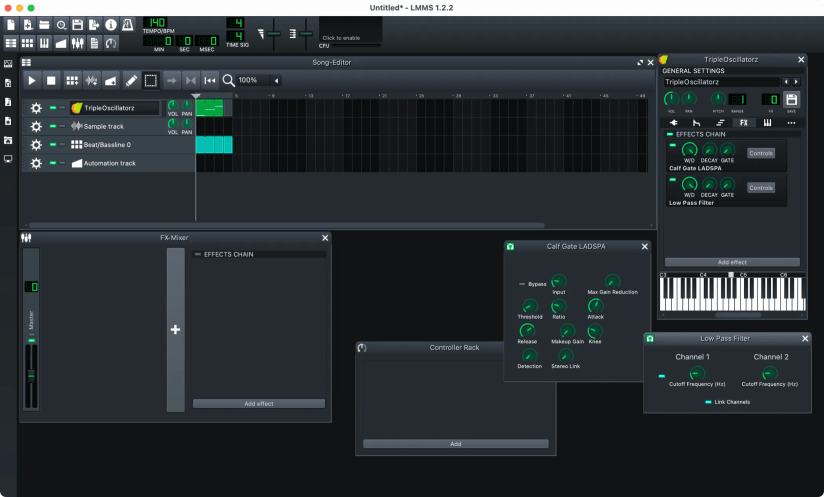Viewport: 824px width, 497px height.
Task: Open the instrument plugins sidebar tab
Action: 8,64
